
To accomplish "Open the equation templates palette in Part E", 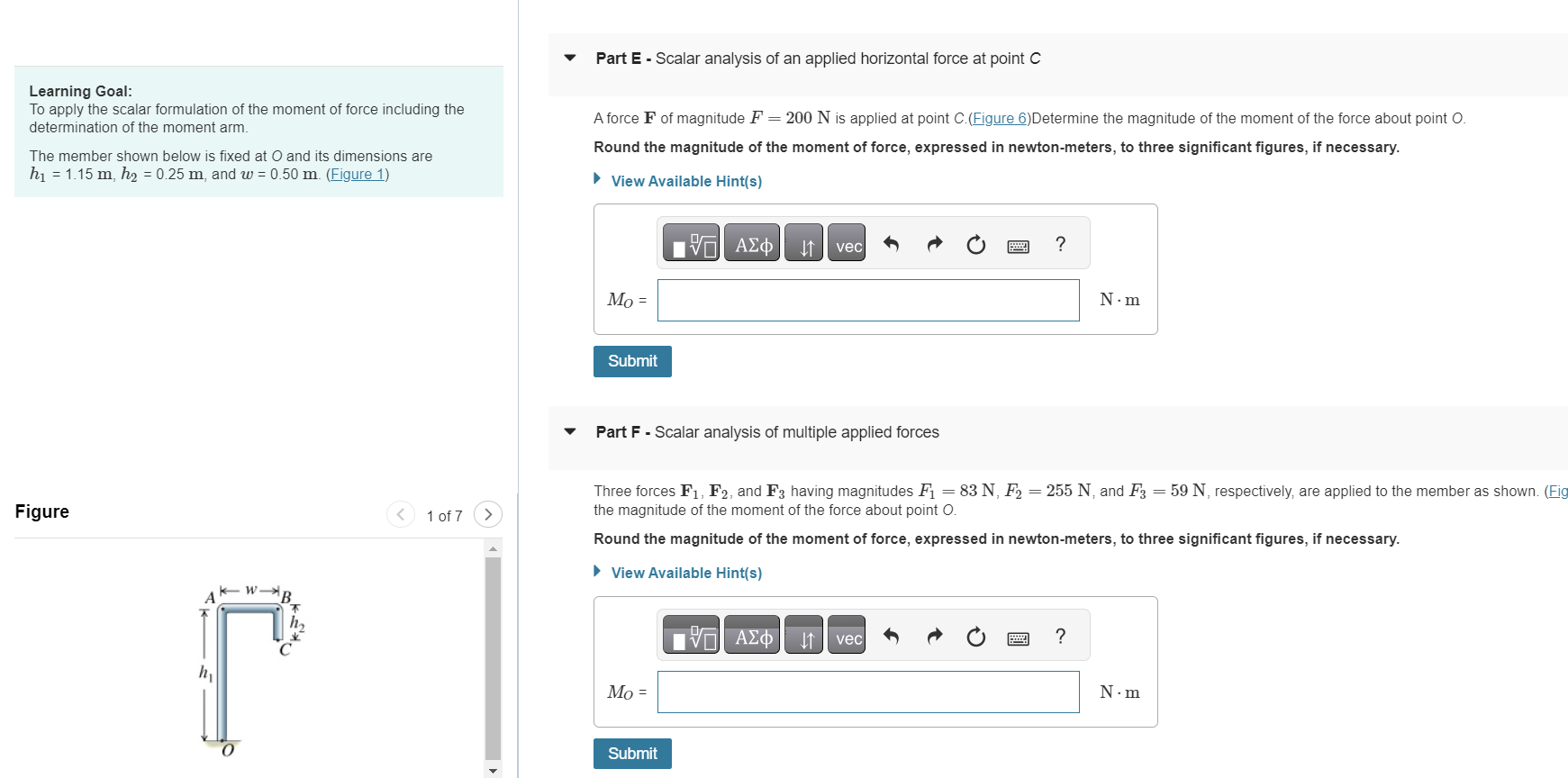I will 690,242.
